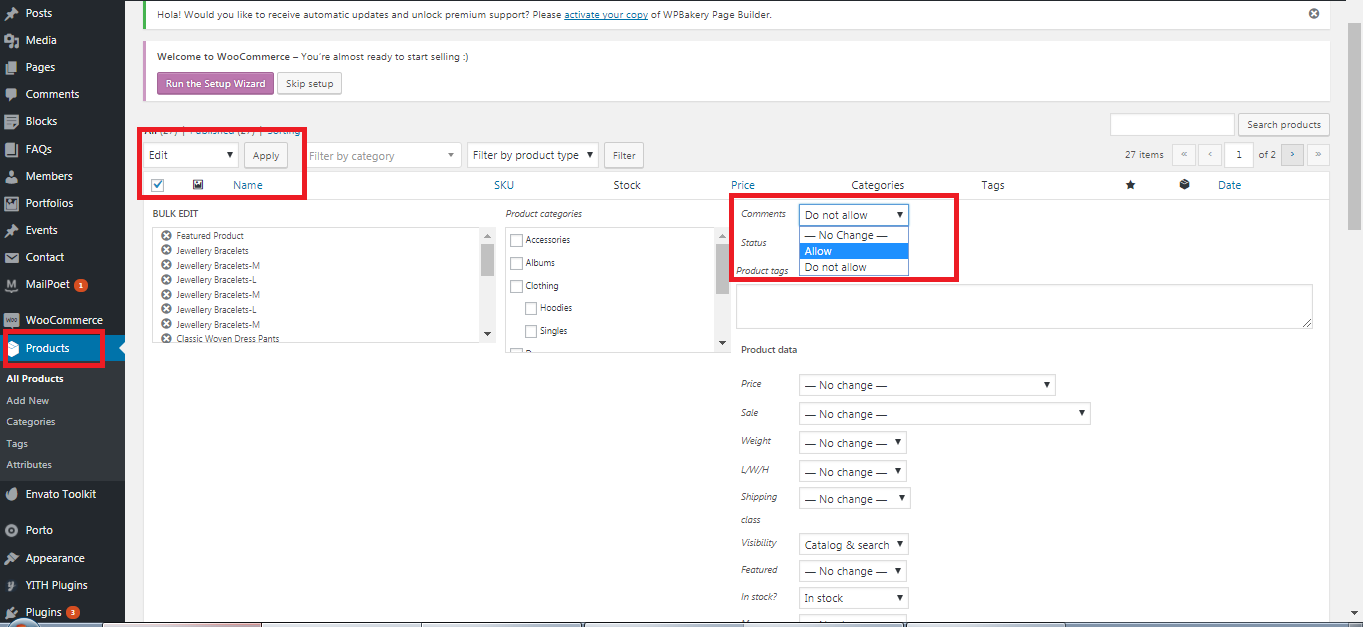Go to the last page of products
This screenshot has height=627, width=1366.
(x=1318, y=155)
